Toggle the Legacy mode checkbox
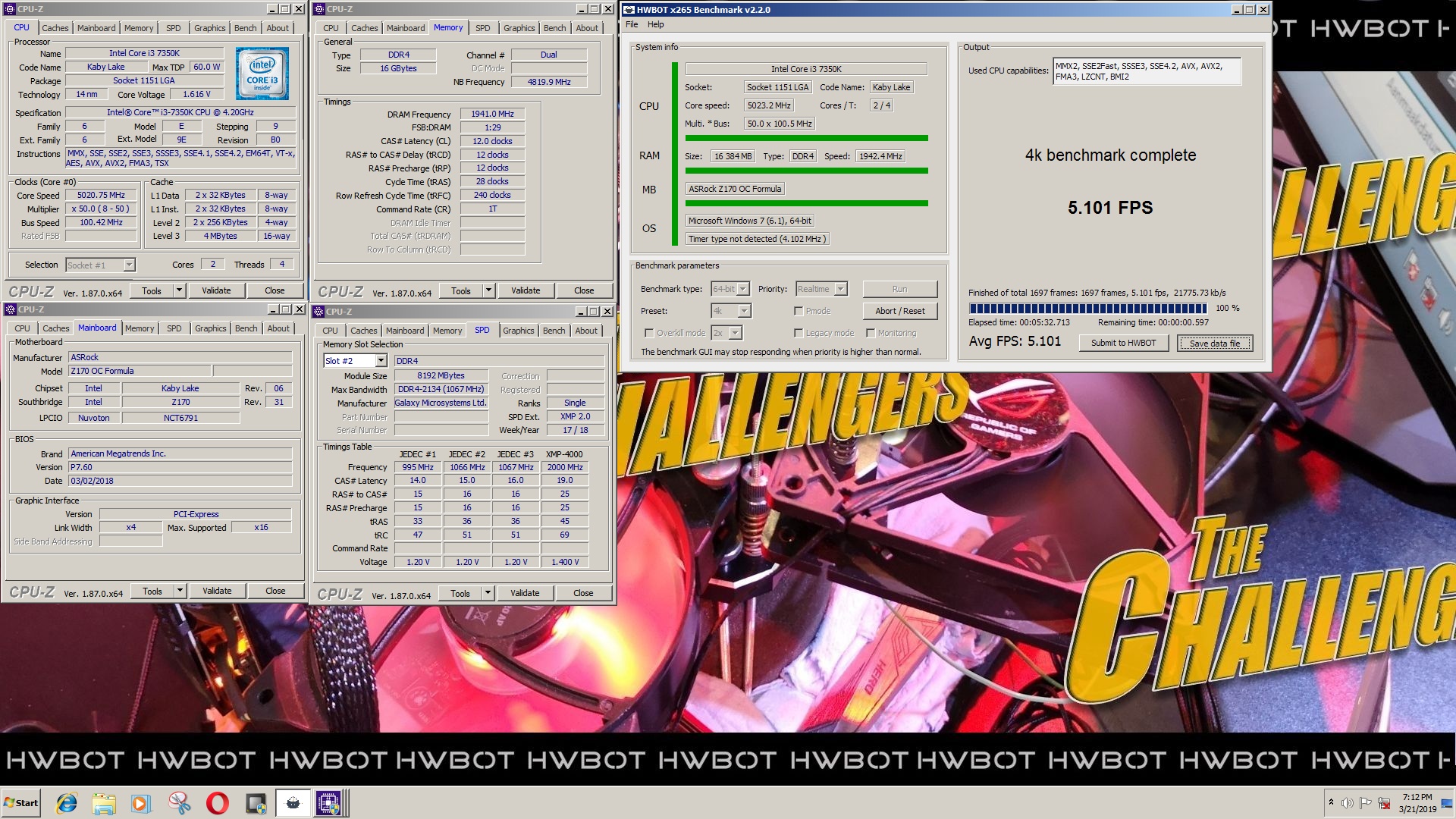 799,333
